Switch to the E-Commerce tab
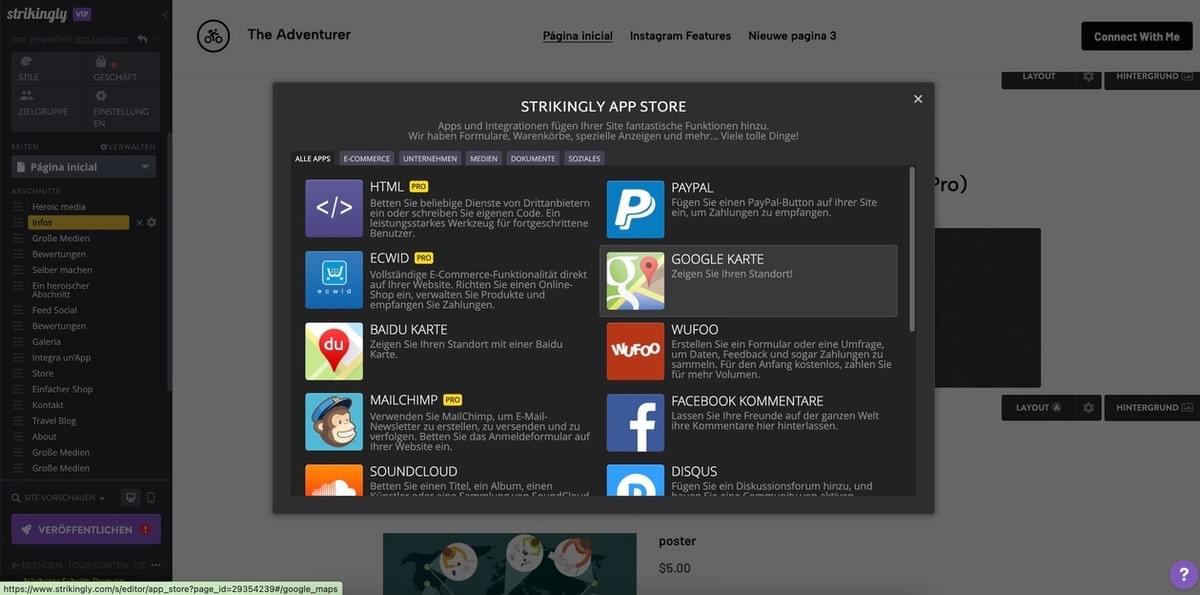The height and width of the screenshot is (595, 1200). point(367,158)
